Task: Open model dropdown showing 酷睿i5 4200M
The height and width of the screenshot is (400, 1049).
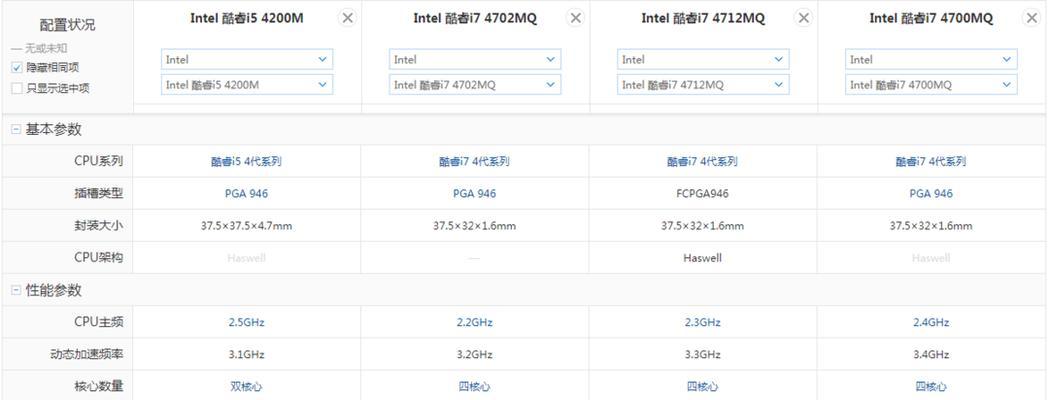Action: [247, 84]
